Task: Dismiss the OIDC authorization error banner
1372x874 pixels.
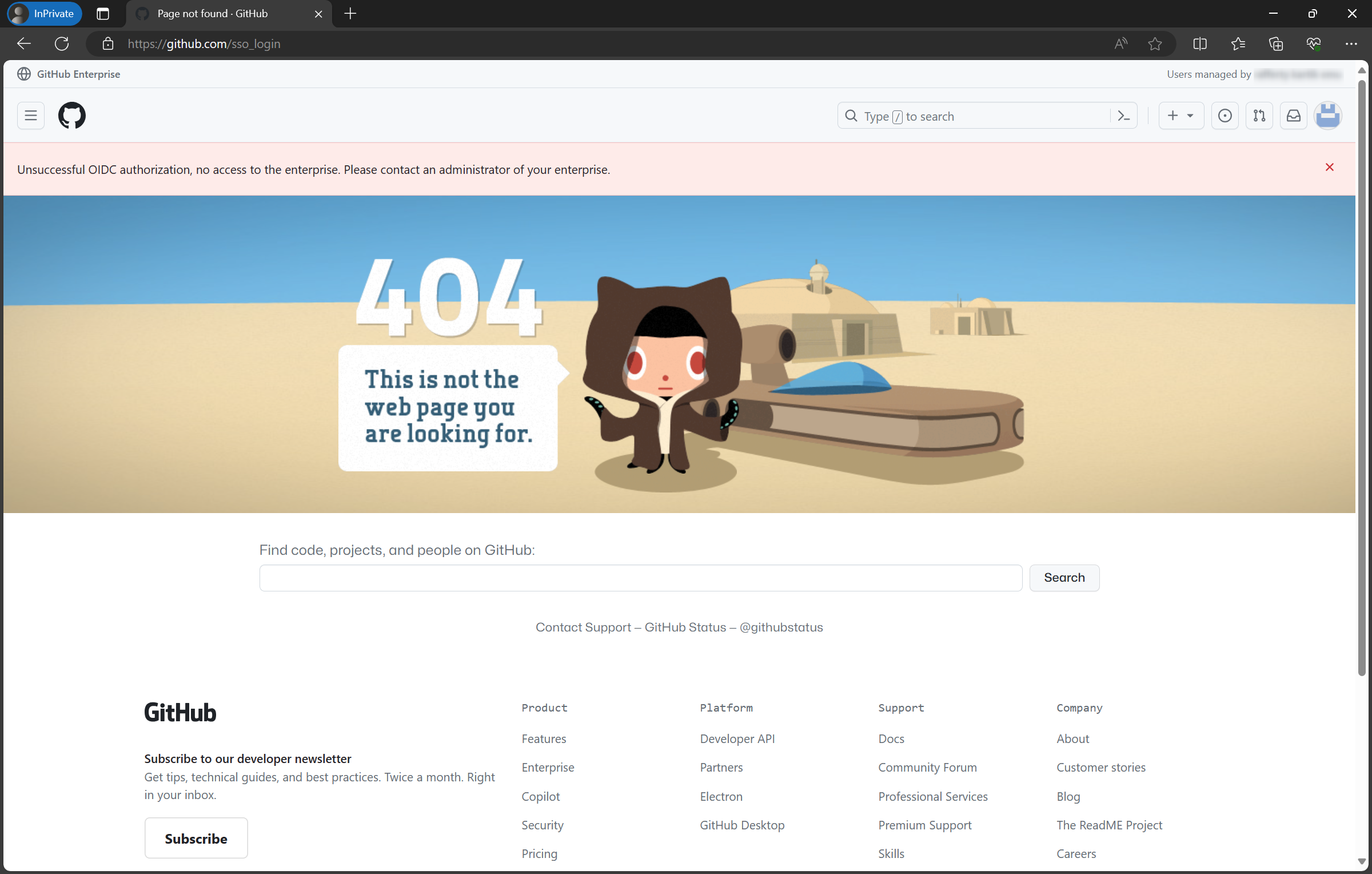Action: [1330, 167]
